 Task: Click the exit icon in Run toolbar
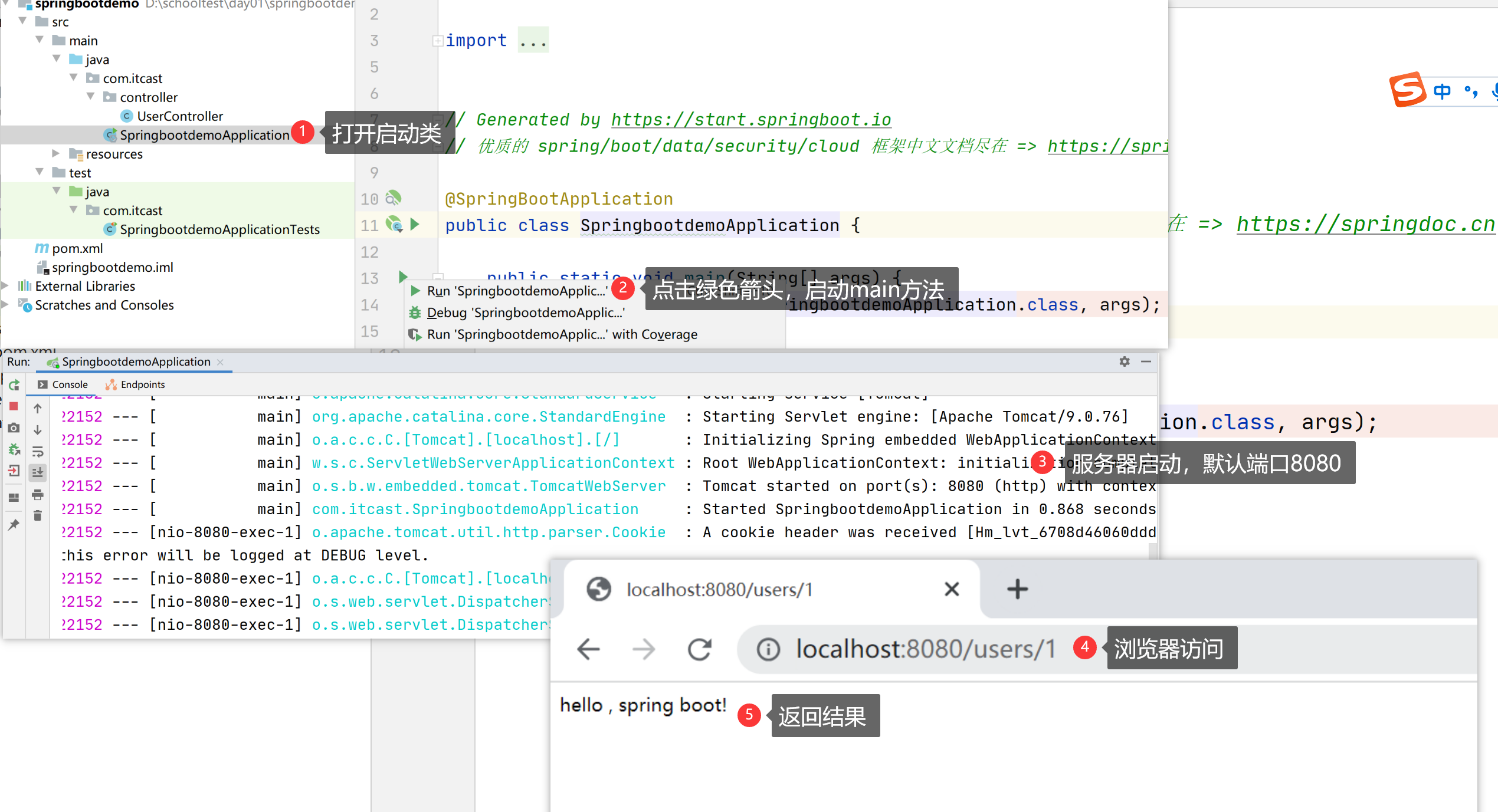click(14, 471)
